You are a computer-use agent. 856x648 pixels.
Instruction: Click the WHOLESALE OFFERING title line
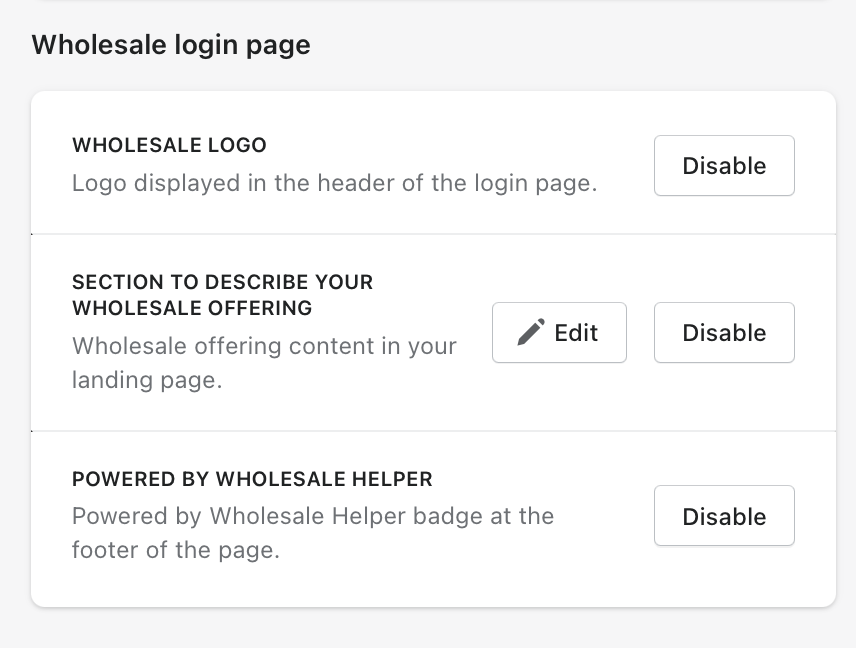coord(192,308)
